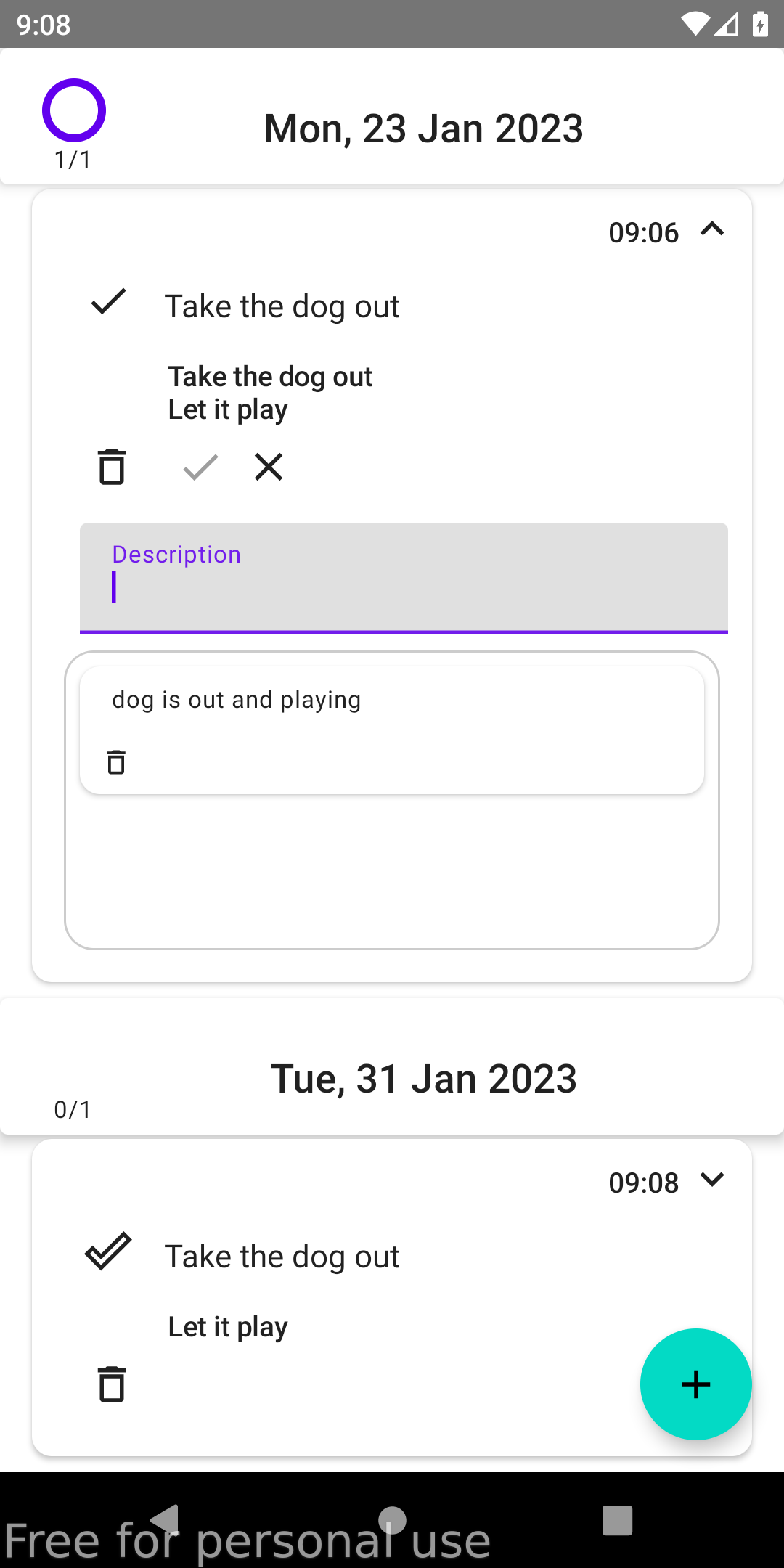The width and height of the screenshot is (784, 1568).
Task: Select the Mon, 23 Jan 2023 date header
Action: coord(424,128)
